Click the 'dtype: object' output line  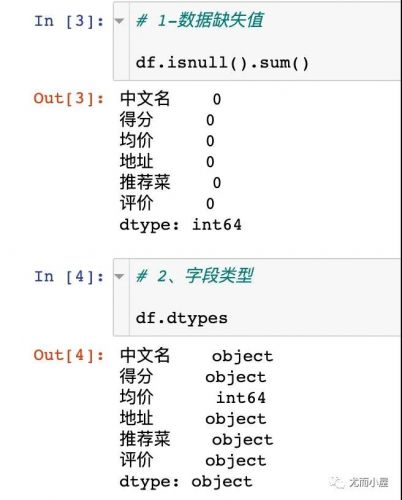186,481
